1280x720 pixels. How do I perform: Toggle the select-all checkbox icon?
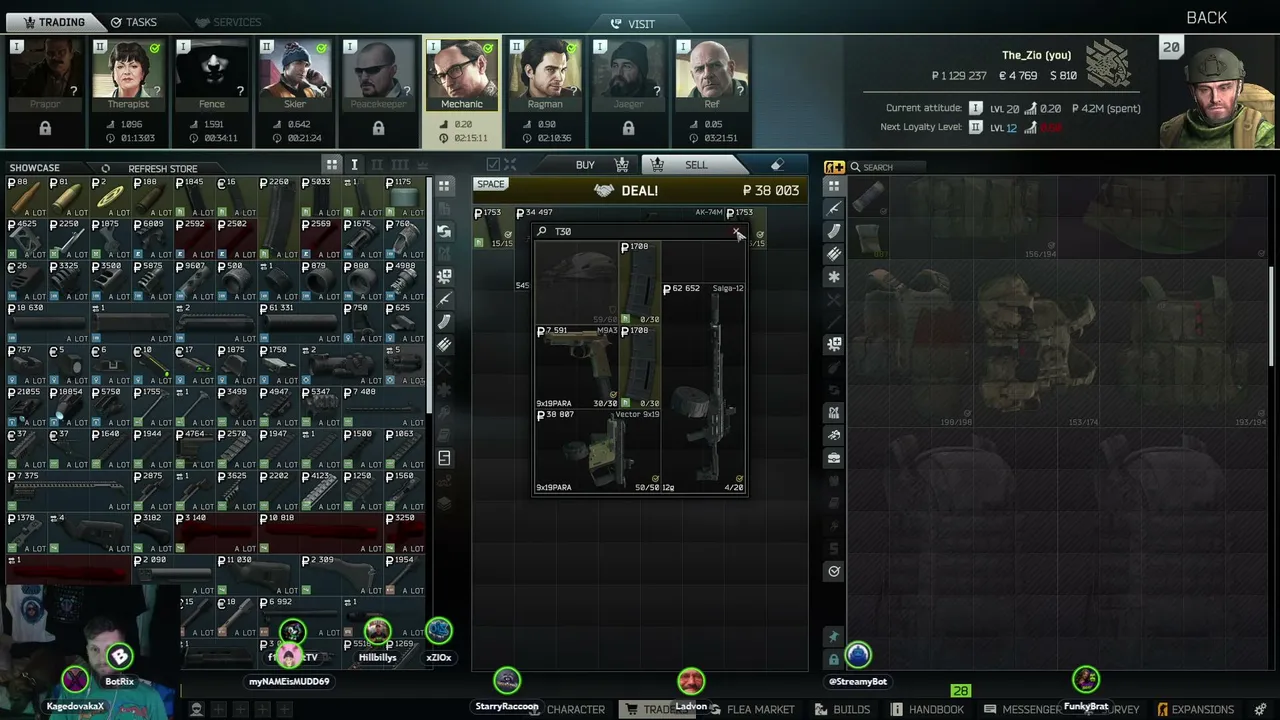click(493, 165)
